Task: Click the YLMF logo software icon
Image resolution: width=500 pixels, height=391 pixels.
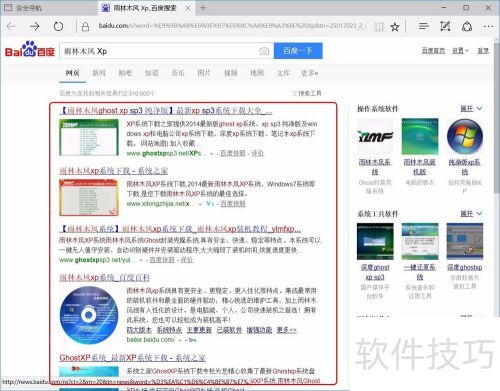Action: point(375,136)
